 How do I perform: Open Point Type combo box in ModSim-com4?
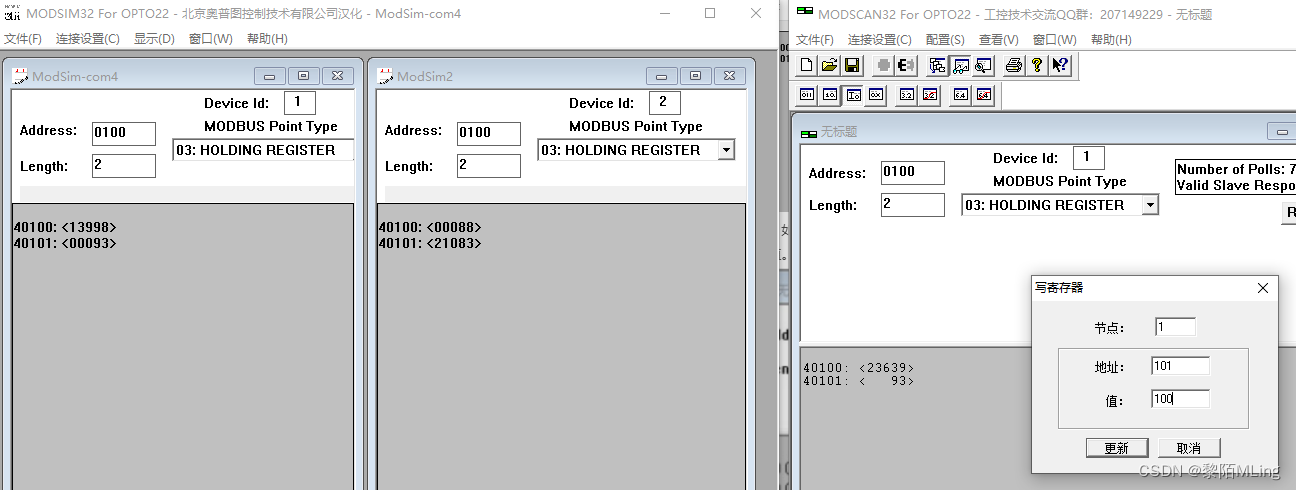[263, 150]
